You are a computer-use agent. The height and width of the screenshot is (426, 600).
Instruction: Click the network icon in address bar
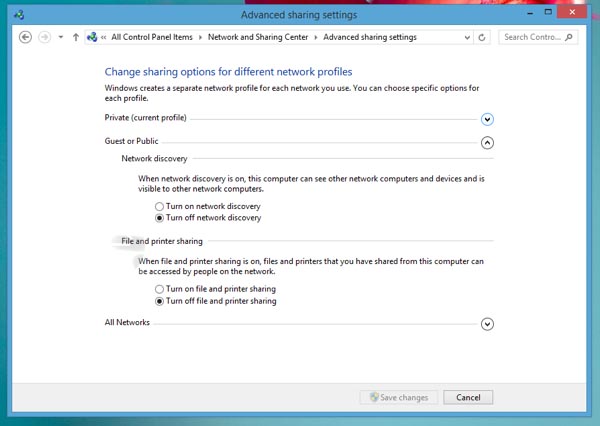point(93,37)
